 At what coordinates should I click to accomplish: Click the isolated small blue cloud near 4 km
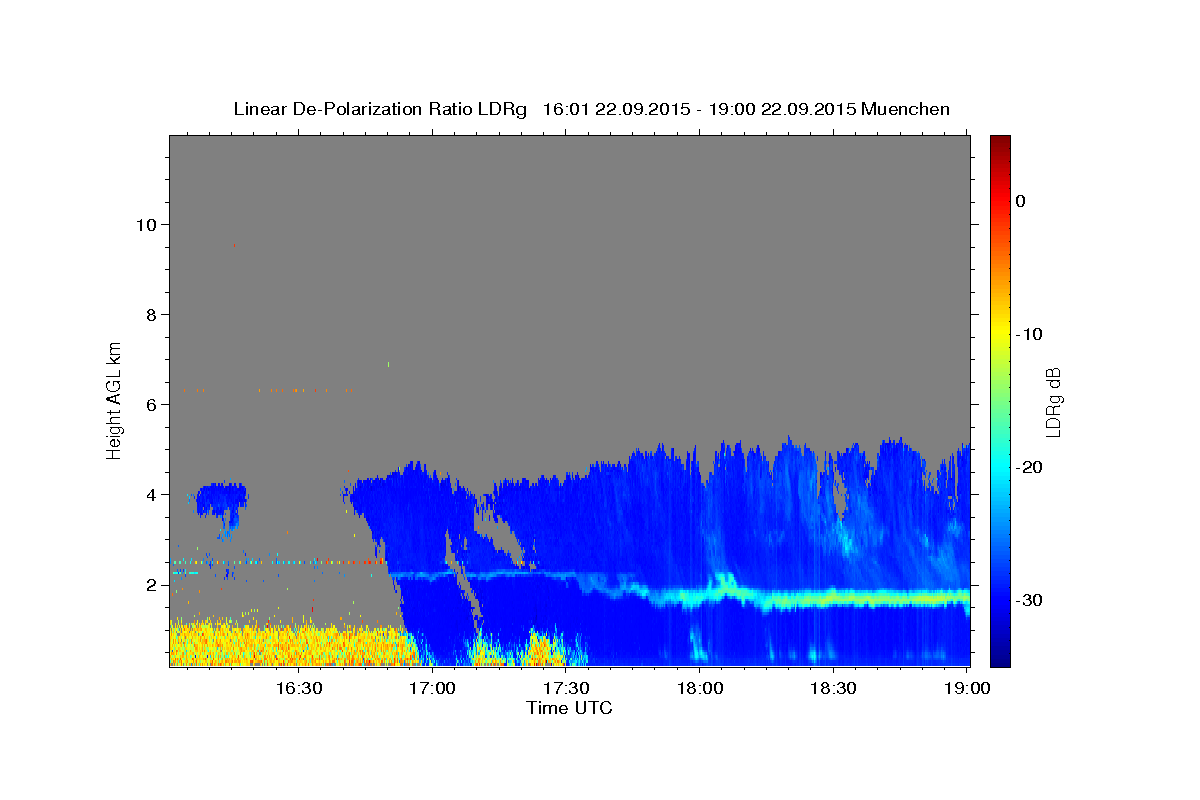point(221,499)
